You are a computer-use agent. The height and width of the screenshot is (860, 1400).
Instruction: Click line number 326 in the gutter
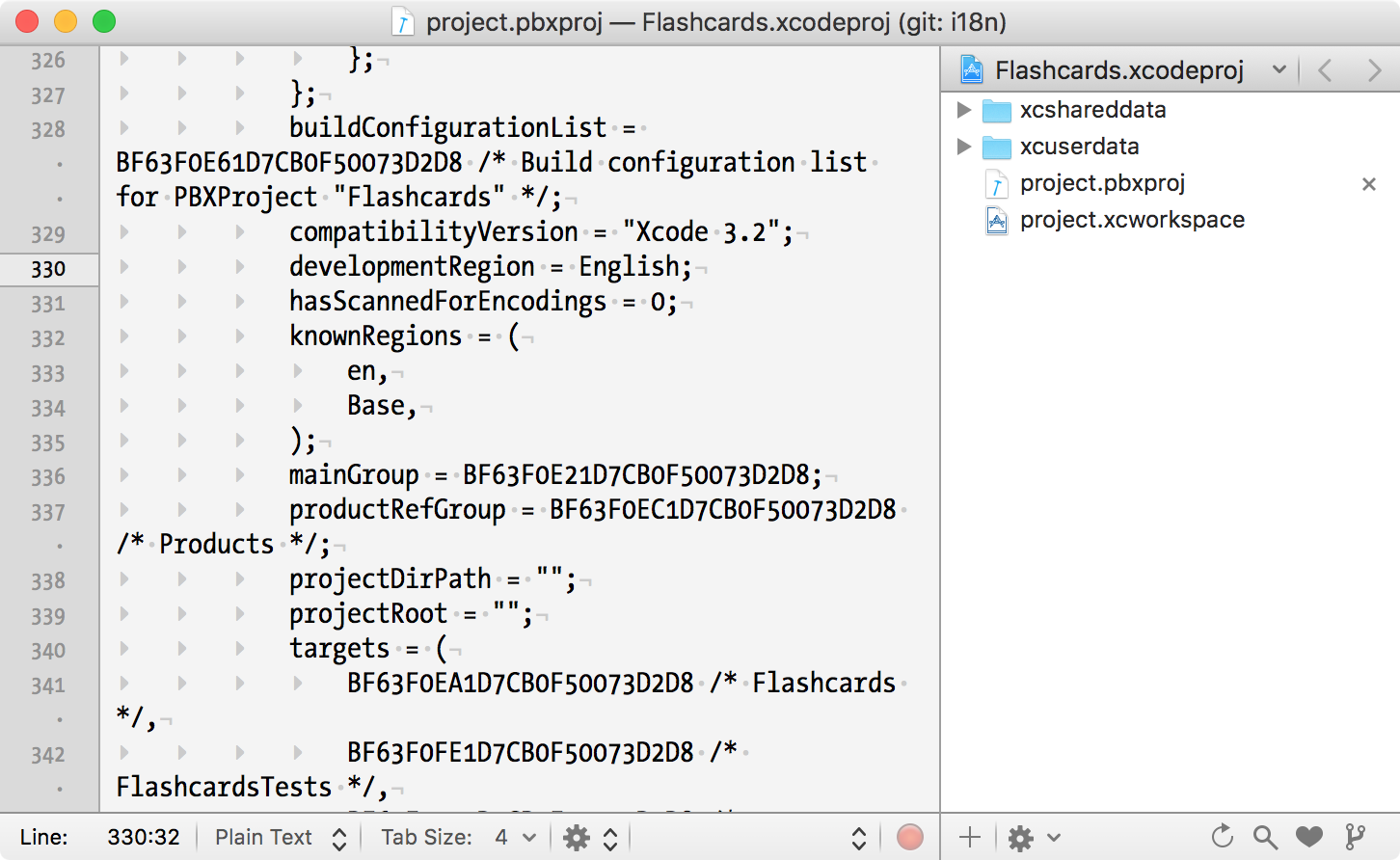click(x=48, y=61)
